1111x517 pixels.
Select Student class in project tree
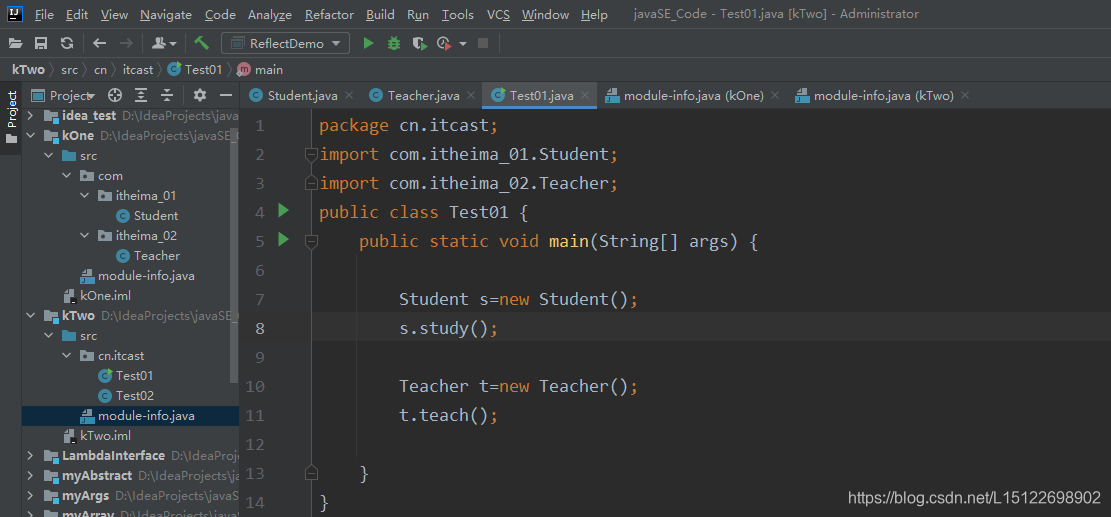coord(147,215)
